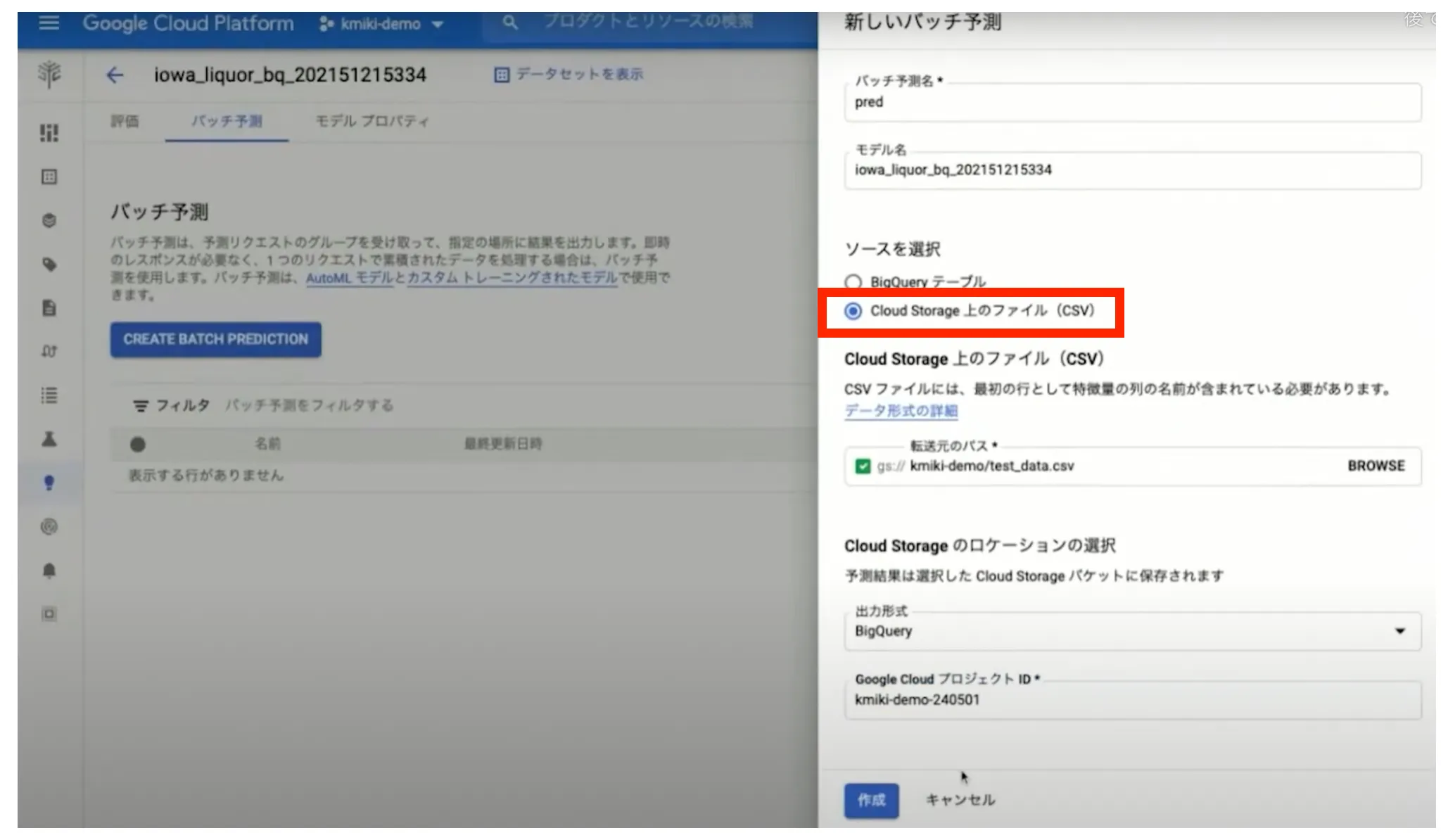Click the バッチ予測名 input field
This screenshot has height=840, width=1448.
(x=1132, y=103)
